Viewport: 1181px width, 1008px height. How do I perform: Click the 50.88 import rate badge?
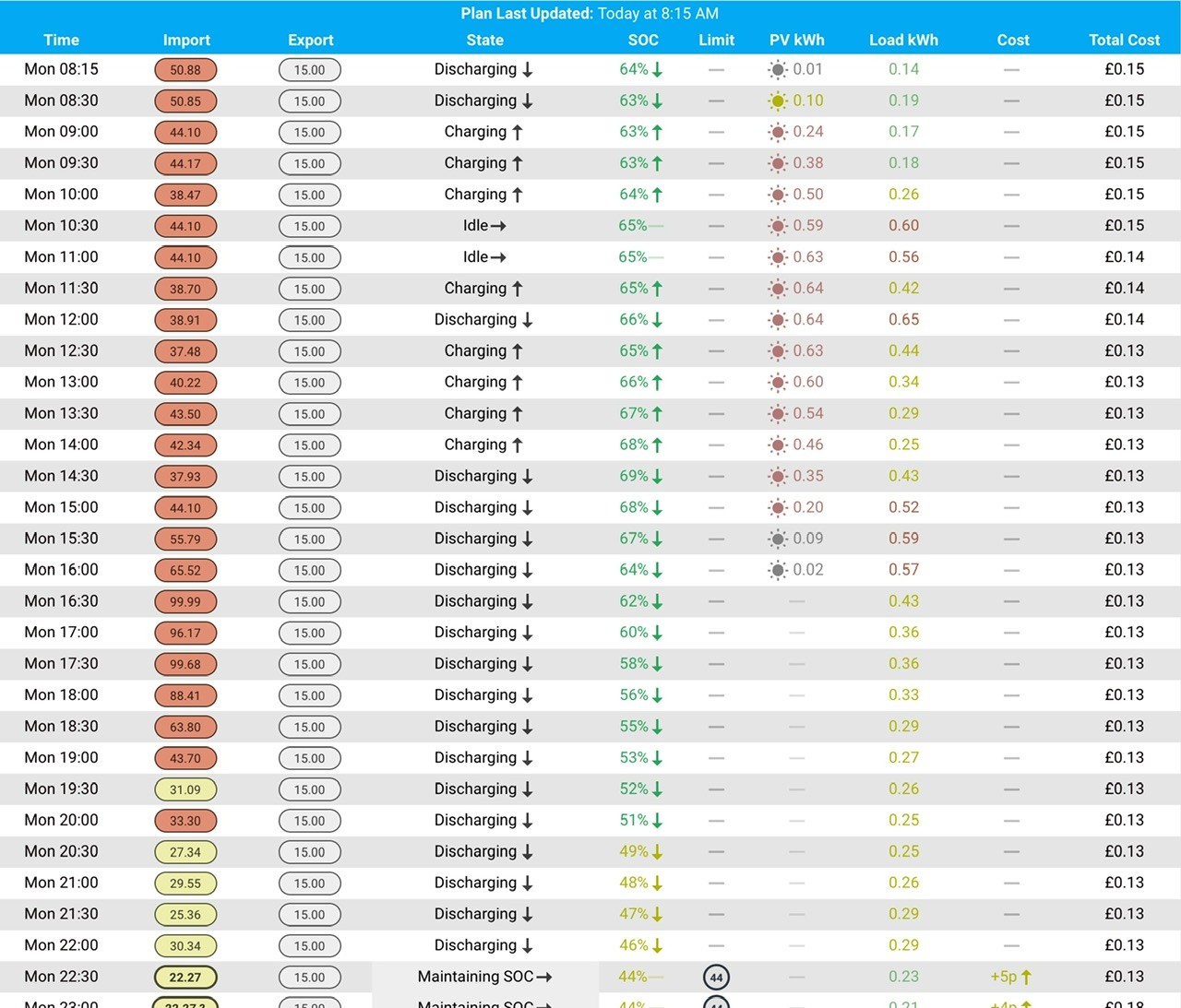coord(185,70)
